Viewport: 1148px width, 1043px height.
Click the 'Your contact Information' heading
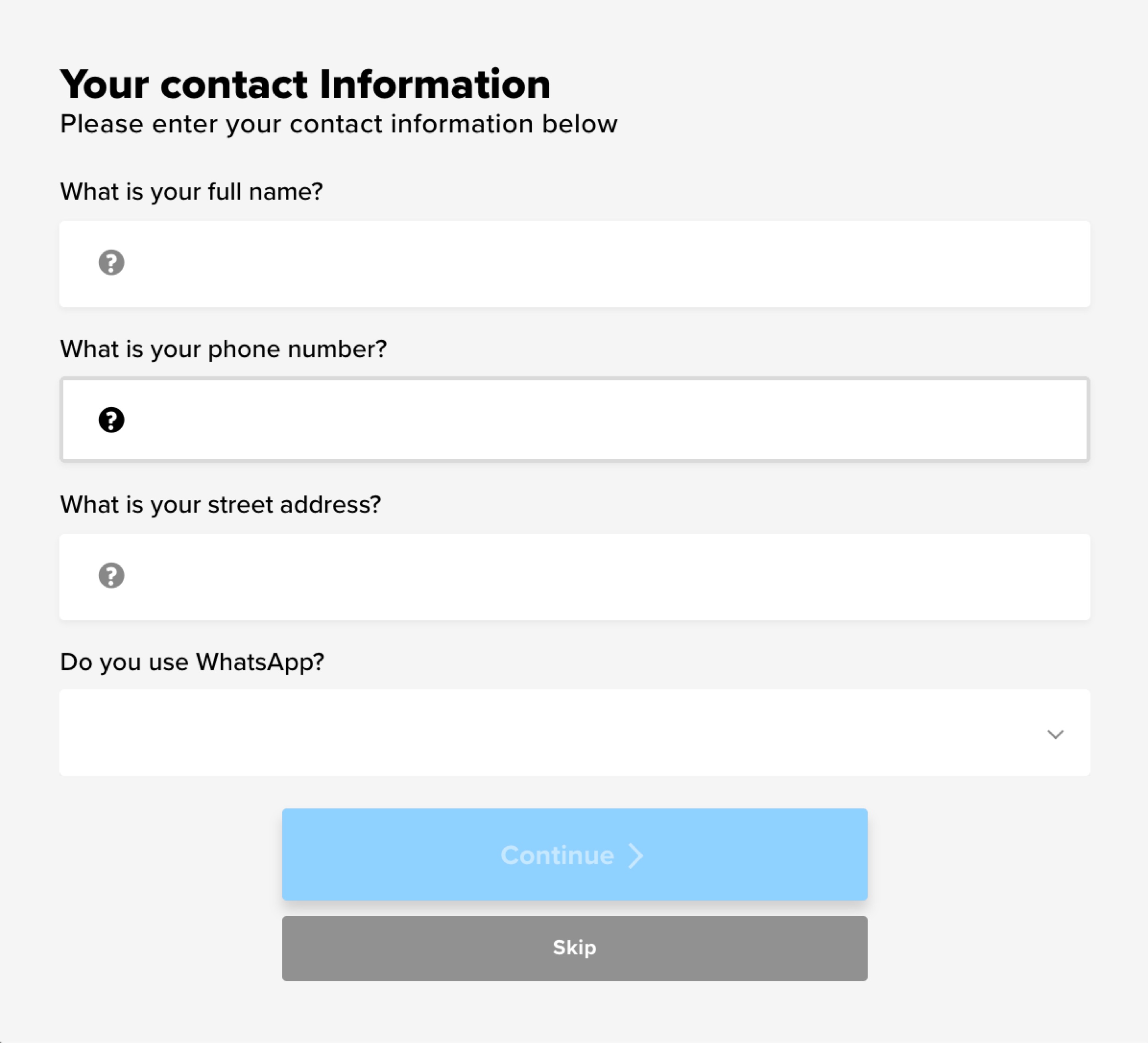pyautogui.click(x=305, y=84)
